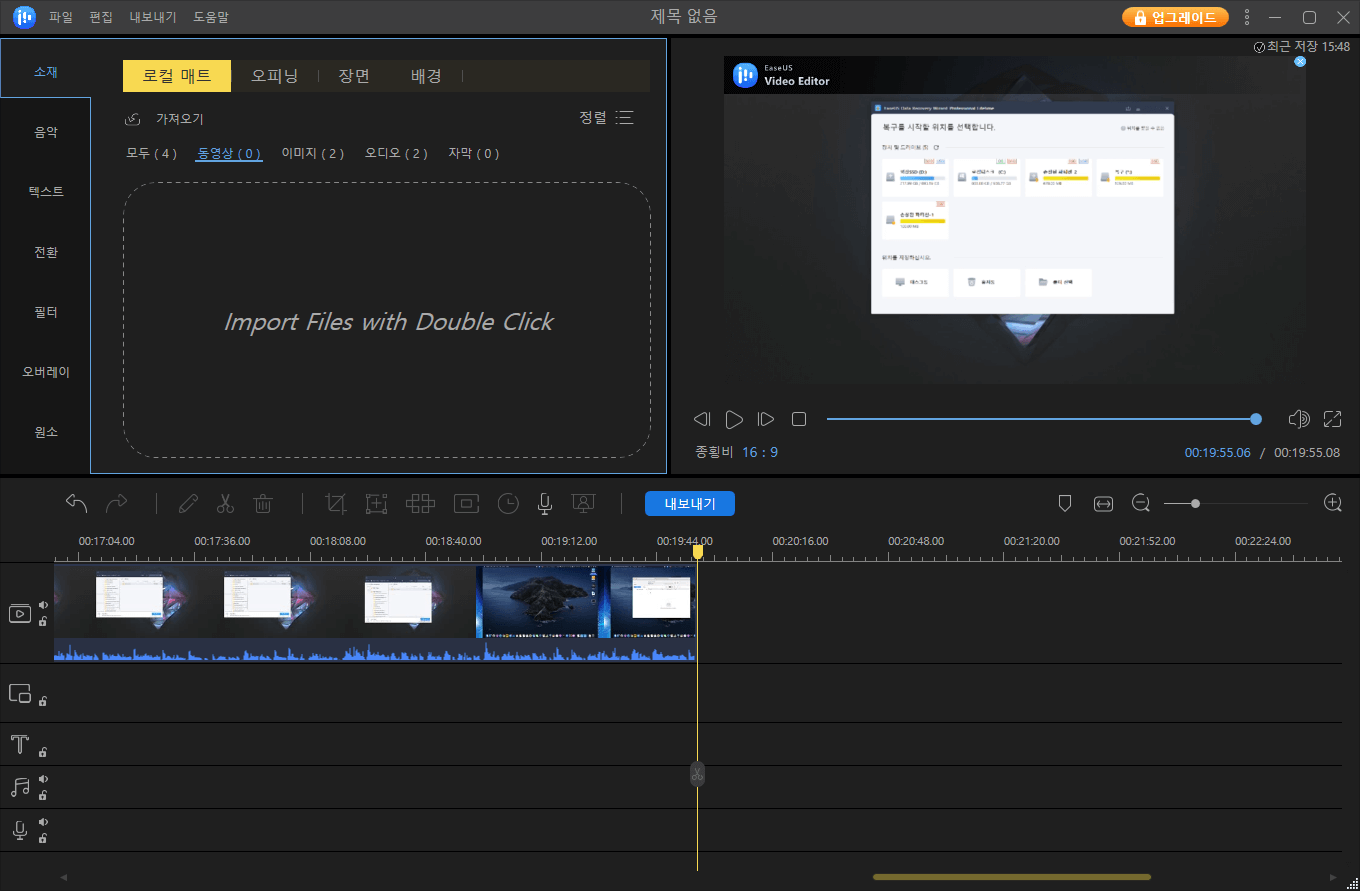Click the trash Delete icon

(263, 503)
